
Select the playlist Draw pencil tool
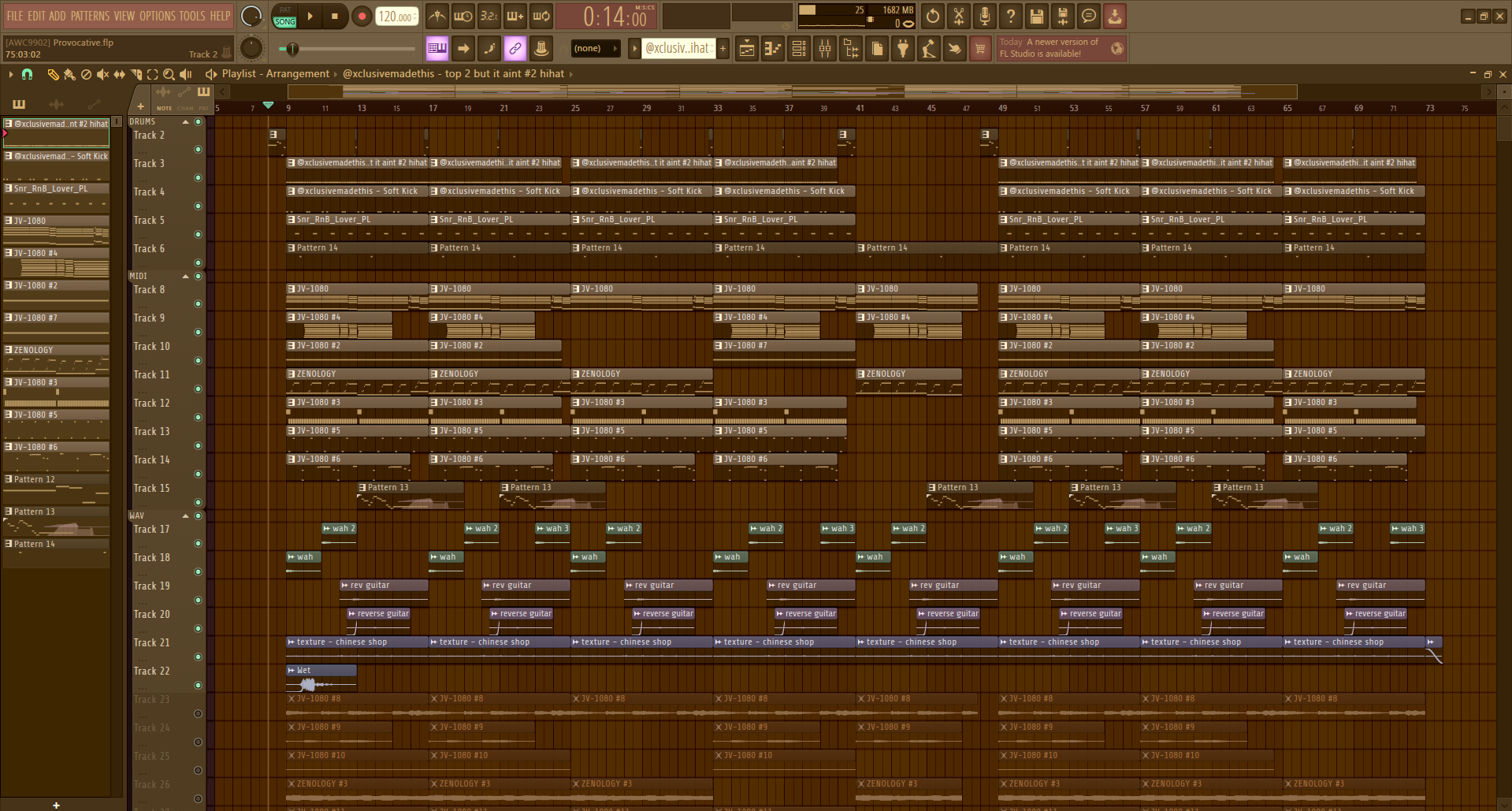click(x=53, y=74)
